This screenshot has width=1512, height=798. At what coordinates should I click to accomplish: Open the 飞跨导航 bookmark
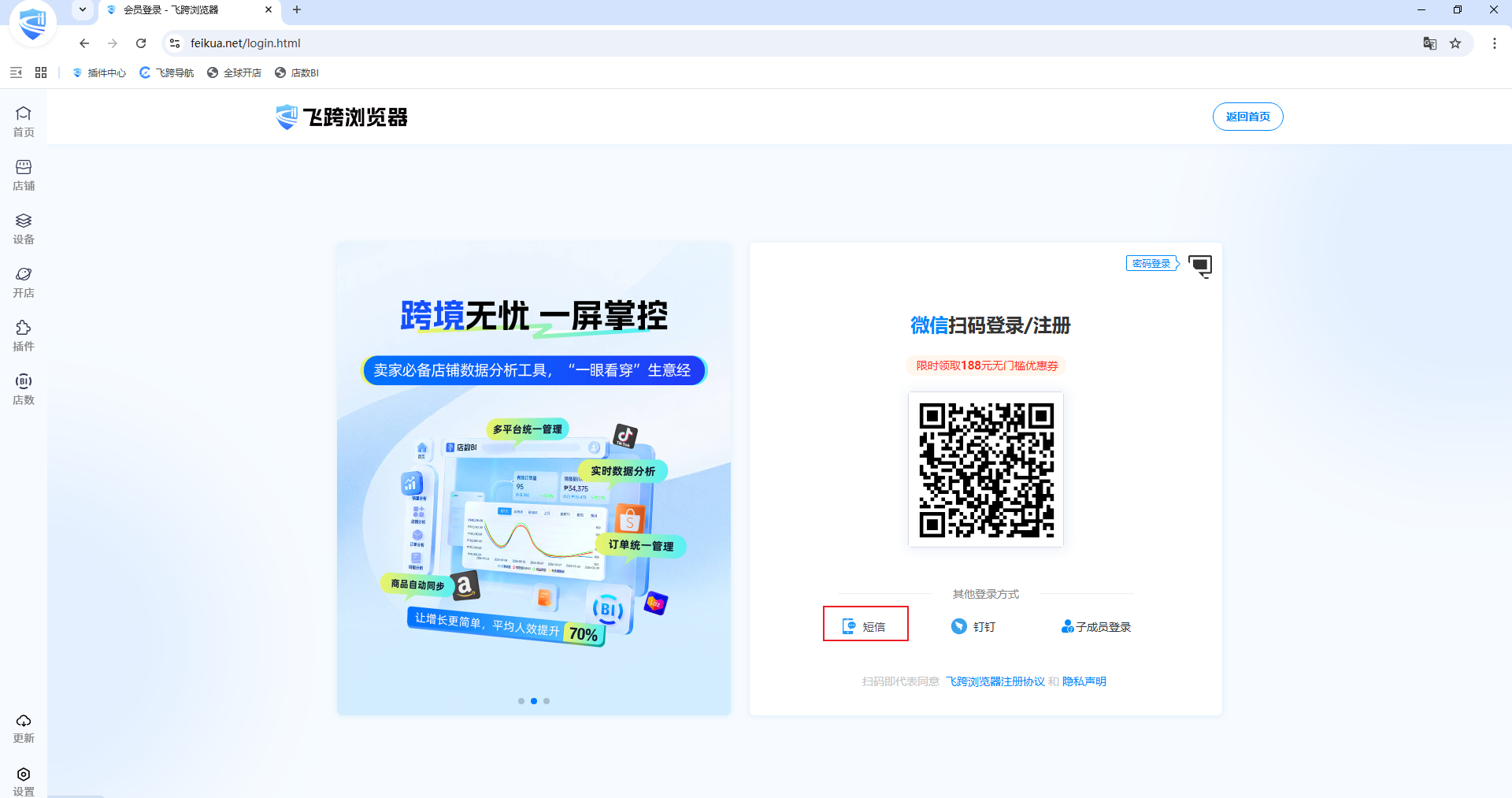point(167,72)
